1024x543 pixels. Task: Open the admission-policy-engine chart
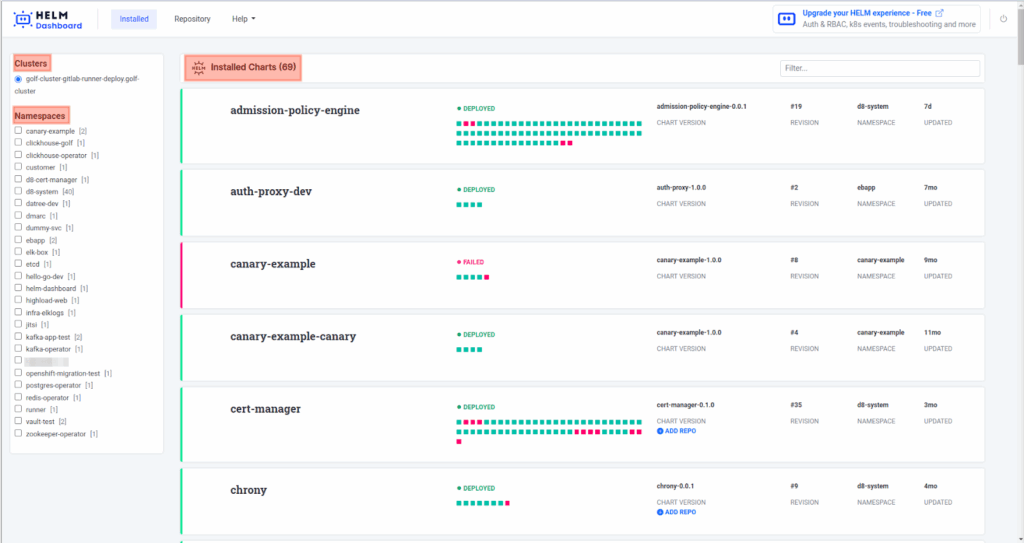(x=295, y=110)
